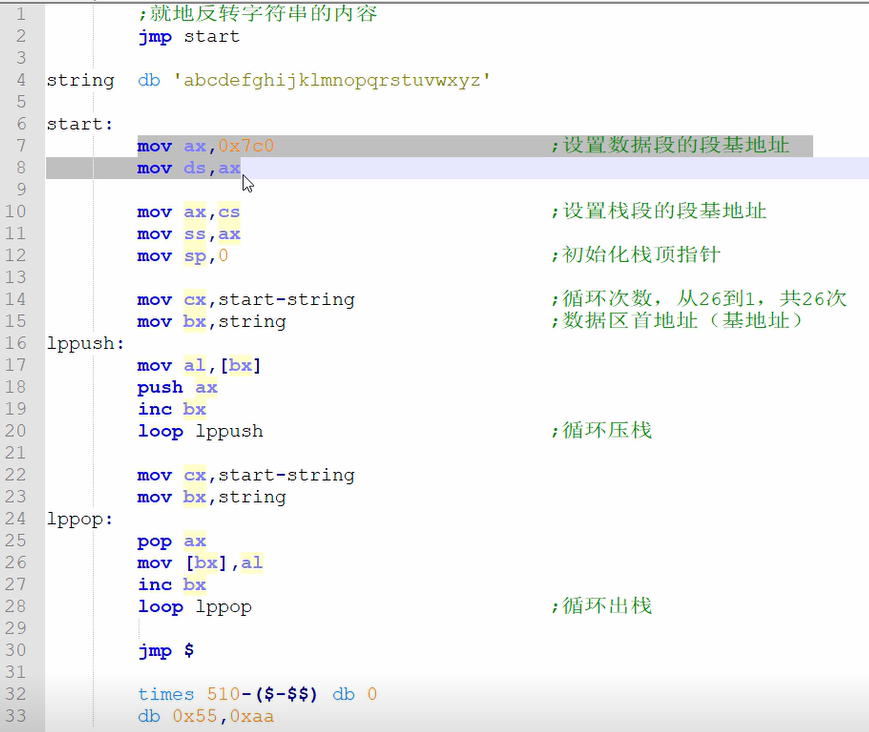869x732 pixels.
Task: Click line number 16 in the gutter
Action: point(16,343)
